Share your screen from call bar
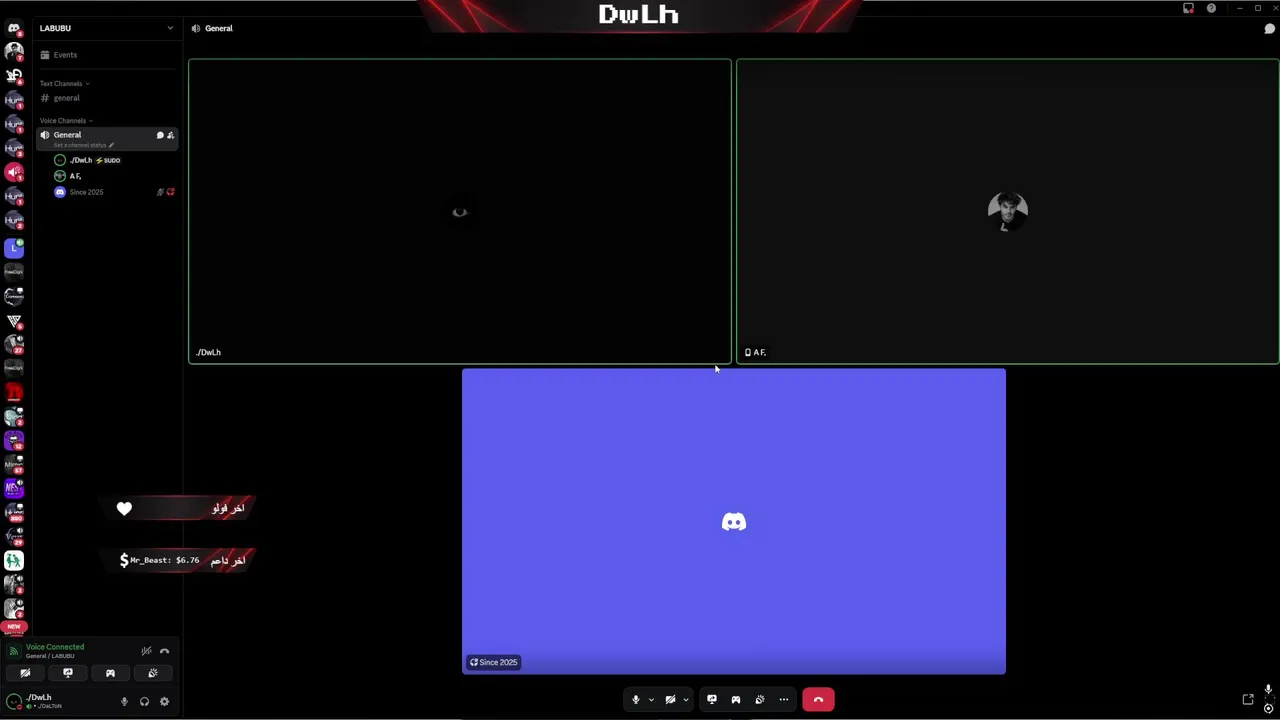The image size is (1280, 720). click(x=712, y=700)
